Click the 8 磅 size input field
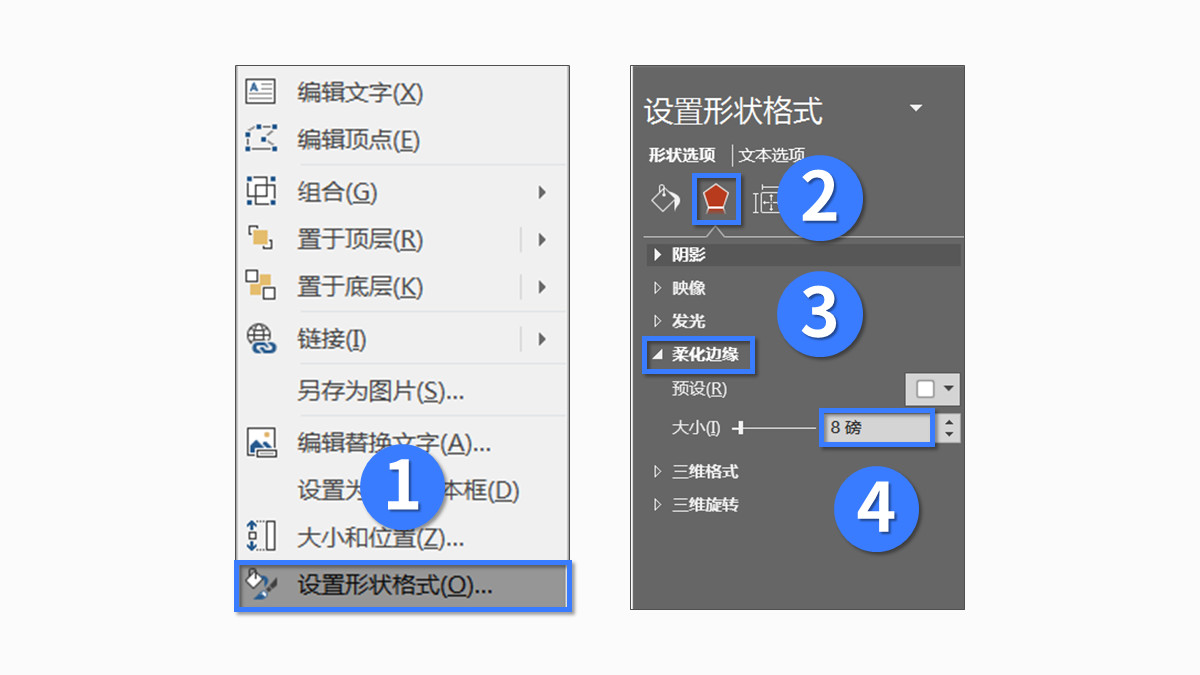Viewport: 1200px width, 675px height. [877, 428]
